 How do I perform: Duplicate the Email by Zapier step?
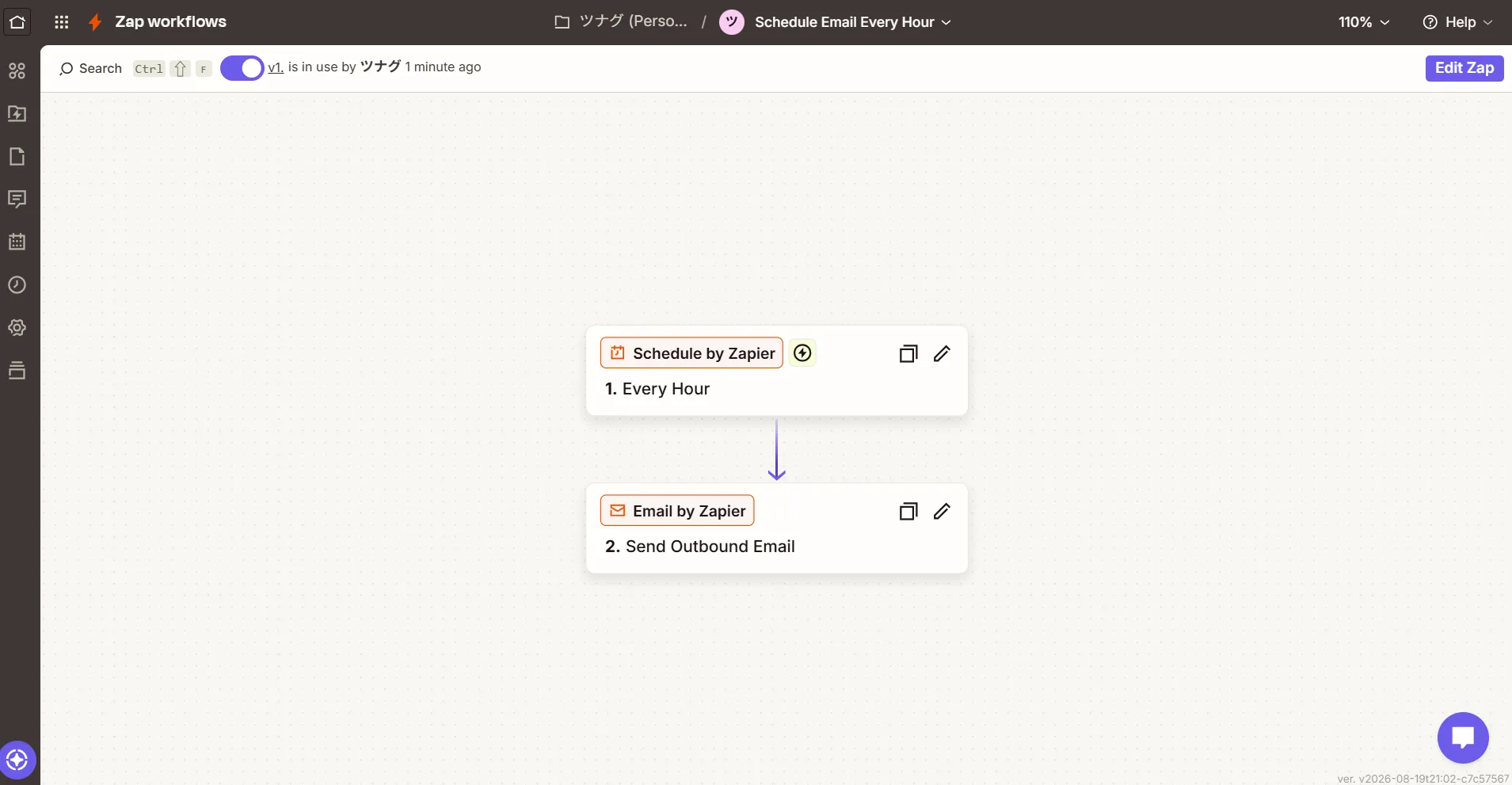coord(908,511)
